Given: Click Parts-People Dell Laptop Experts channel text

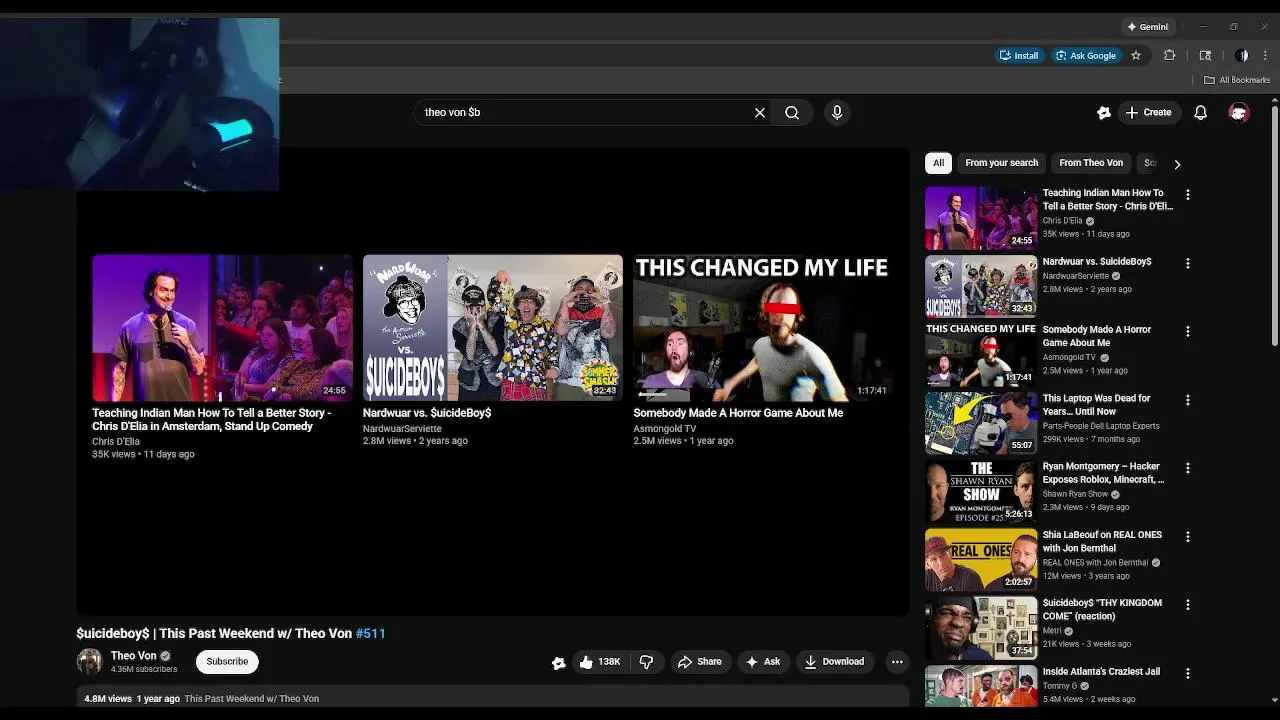Looking at the screenshot, I should [x=1101, y=426].
